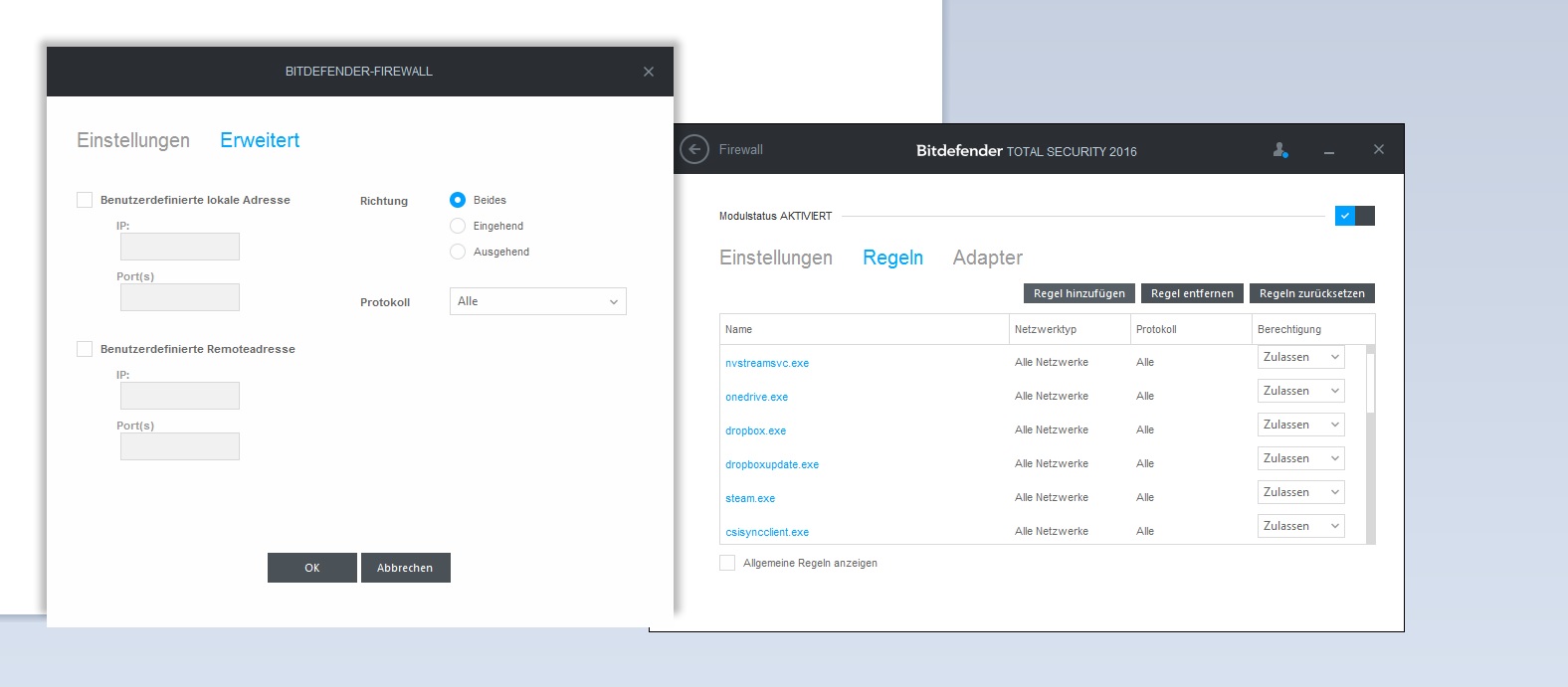This screenshot has width=1568, height=687.
Task: Sort by the Berechtigung column header
Action: [1313, 329]
